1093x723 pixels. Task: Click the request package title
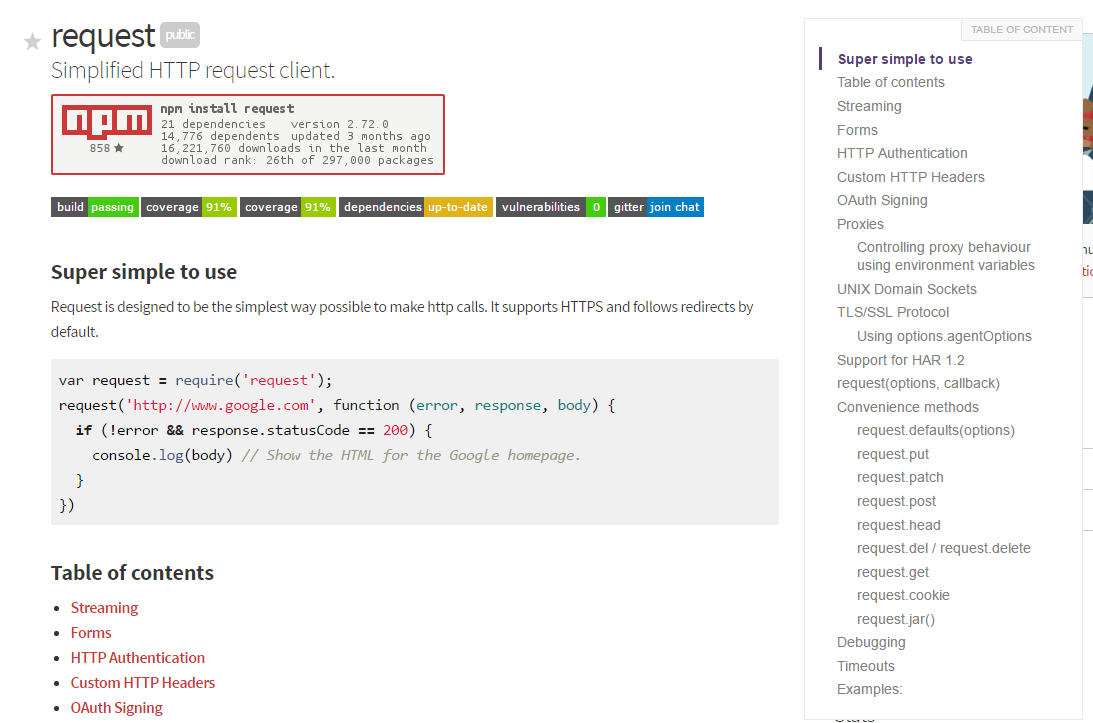tap(103, 36)
